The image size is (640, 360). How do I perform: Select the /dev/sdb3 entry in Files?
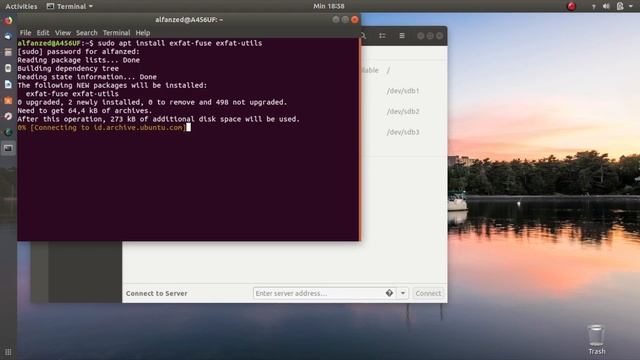403,132
